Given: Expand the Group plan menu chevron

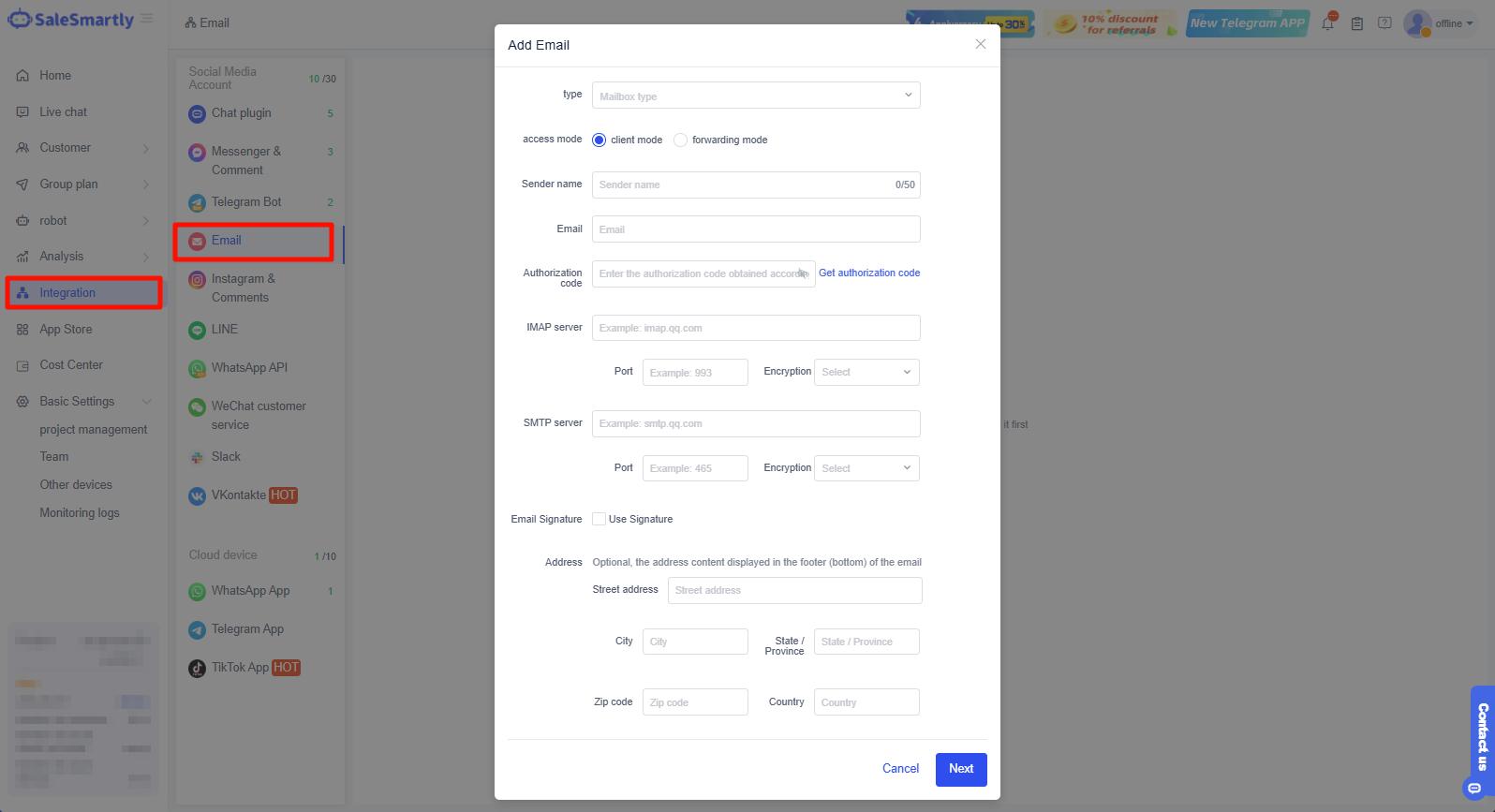Looking at the screenshot, I should pos(146,185).
